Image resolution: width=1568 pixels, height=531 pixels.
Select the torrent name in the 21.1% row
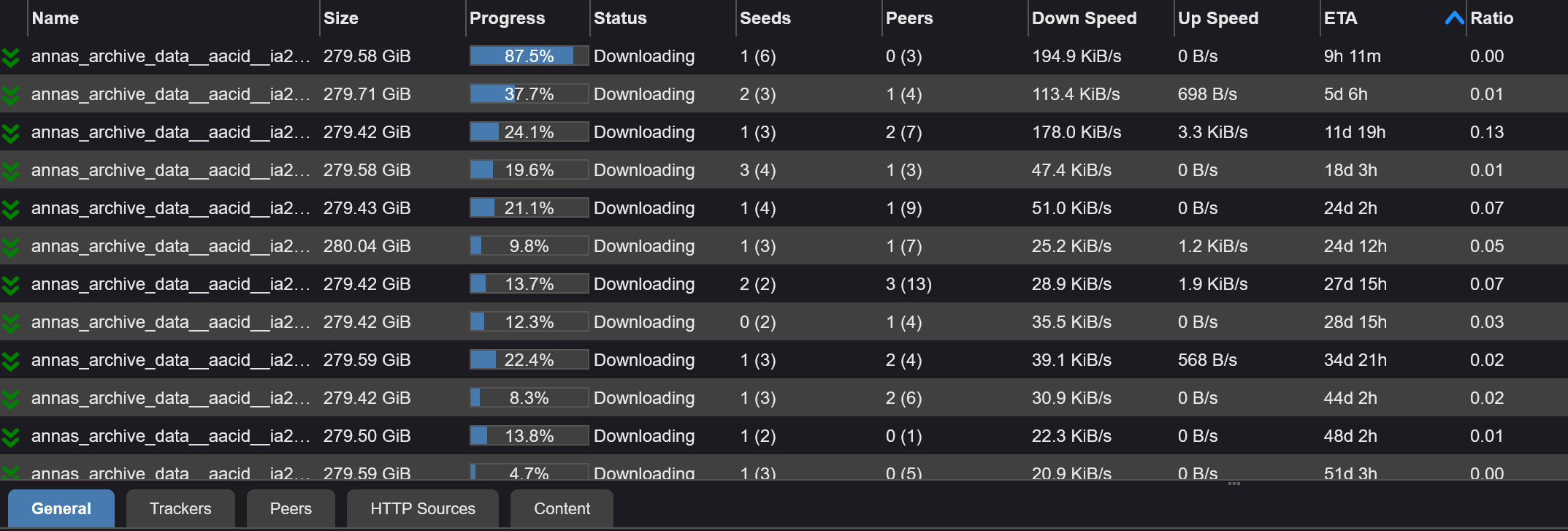pyautogui.click(x=171, y=208)
